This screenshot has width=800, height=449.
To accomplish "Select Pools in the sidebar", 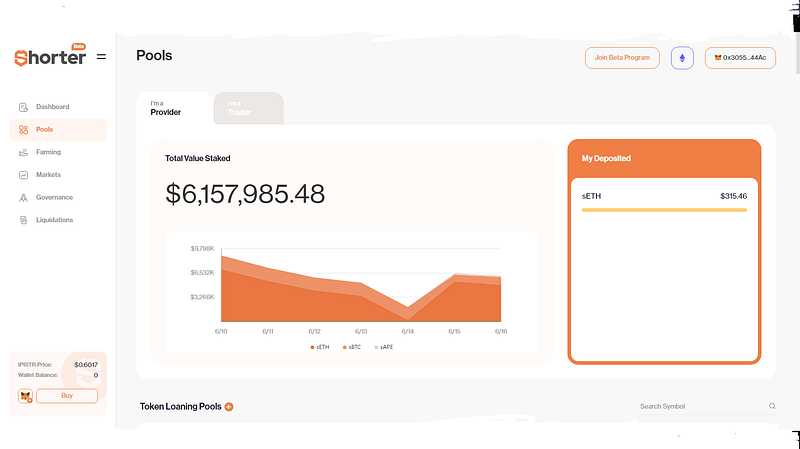I will point(58,130).
